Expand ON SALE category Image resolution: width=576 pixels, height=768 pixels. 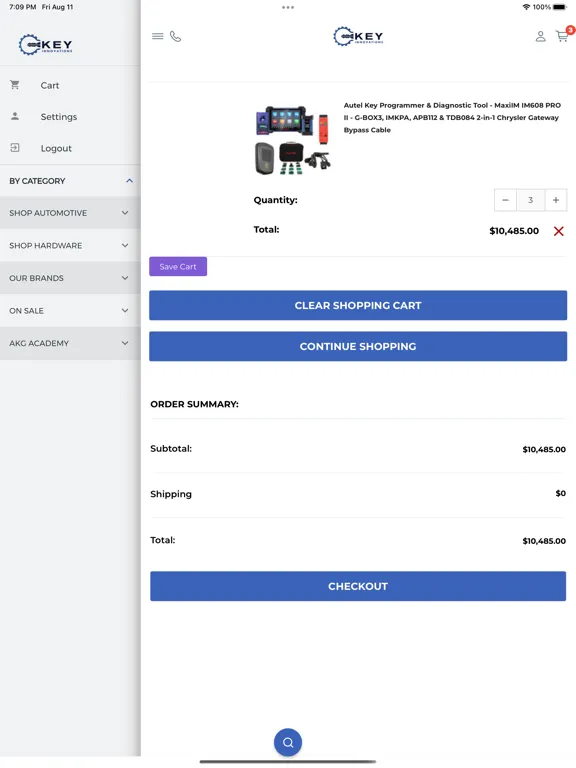(x=70, y=311)
